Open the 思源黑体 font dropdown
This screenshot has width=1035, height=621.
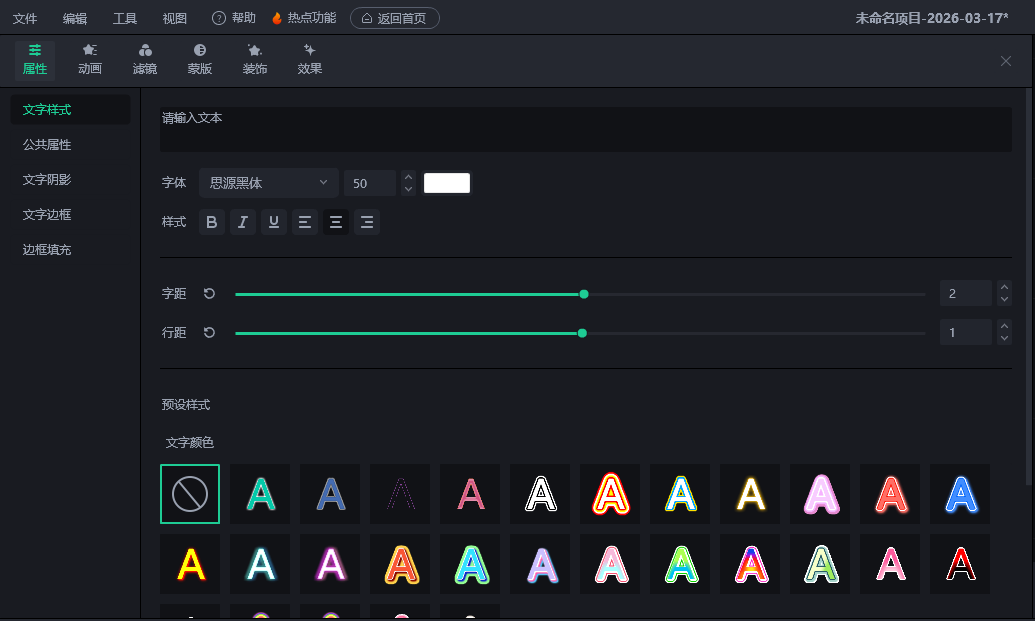[x=268, y=183]
